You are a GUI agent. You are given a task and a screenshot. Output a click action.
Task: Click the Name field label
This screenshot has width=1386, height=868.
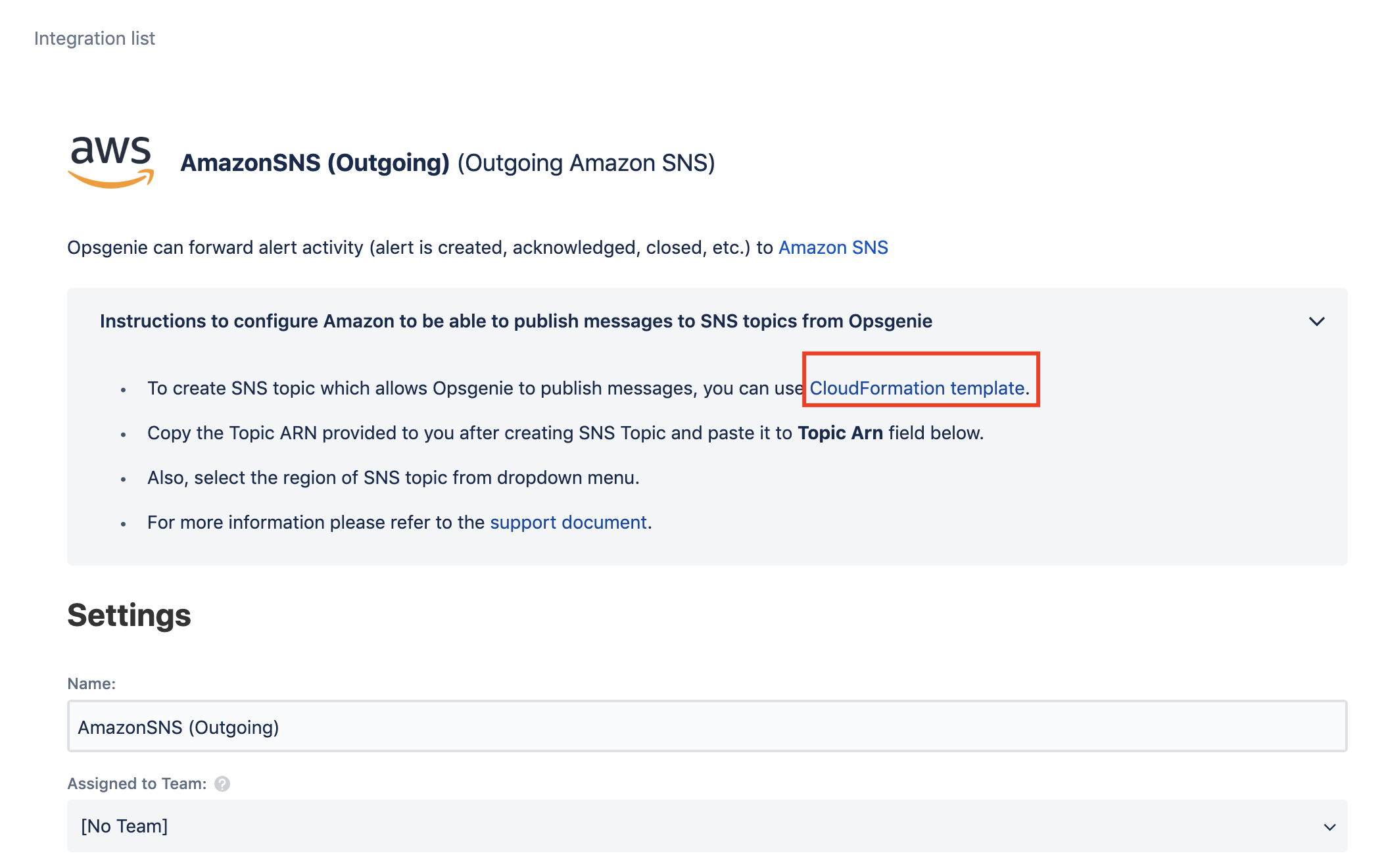91,684
